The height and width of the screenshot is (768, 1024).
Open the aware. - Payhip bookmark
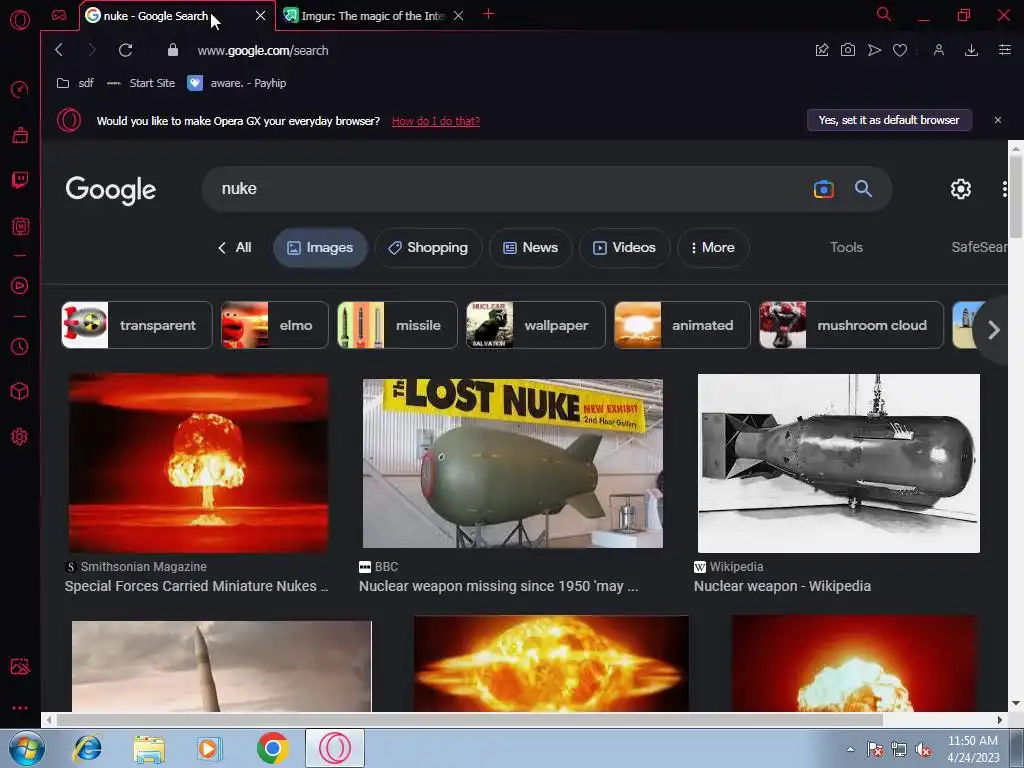click(x=236, y=83)
